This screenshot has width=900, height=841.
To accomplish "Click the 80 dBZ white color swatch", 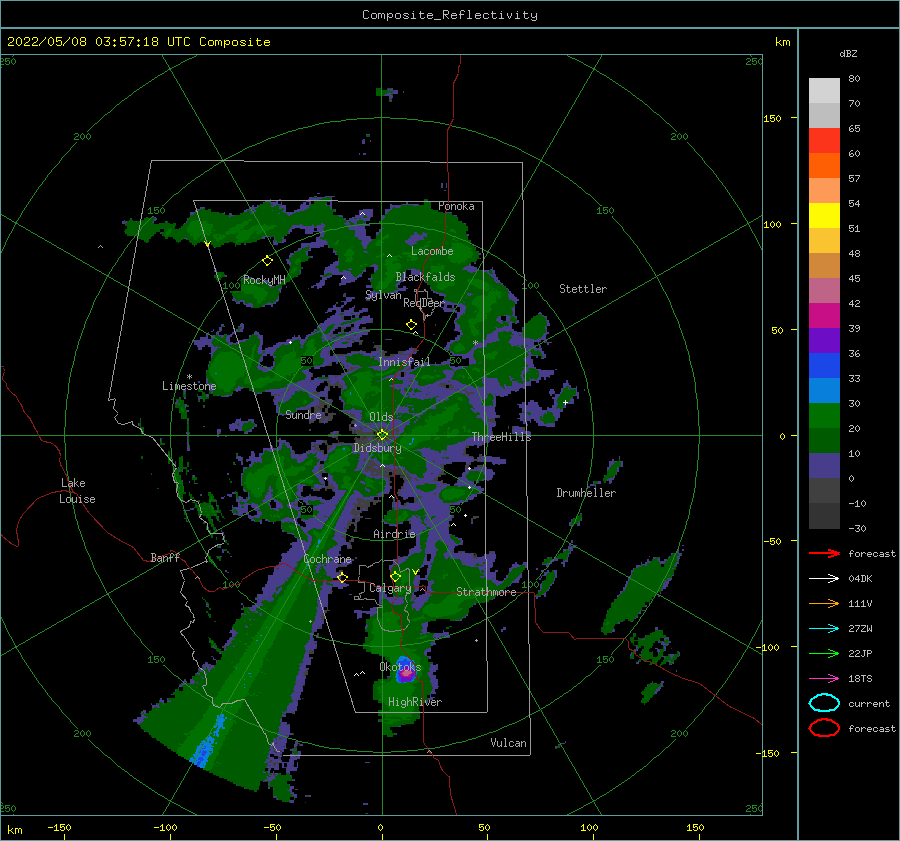I will pyautogui.click(x=824, y=91).
